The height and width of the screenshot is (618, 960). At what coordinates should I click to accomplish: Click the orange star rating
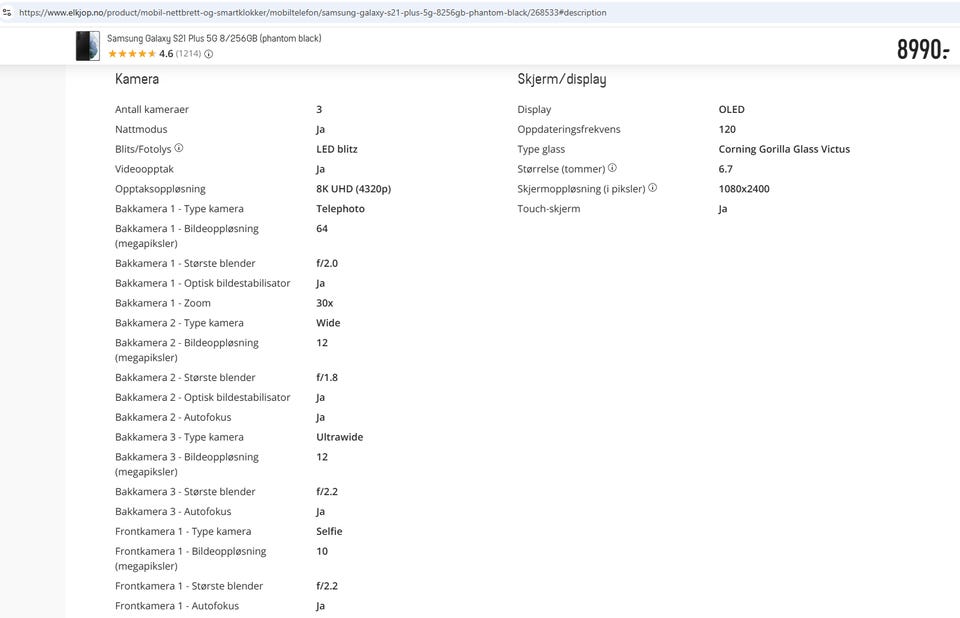(x=132, y=53)
